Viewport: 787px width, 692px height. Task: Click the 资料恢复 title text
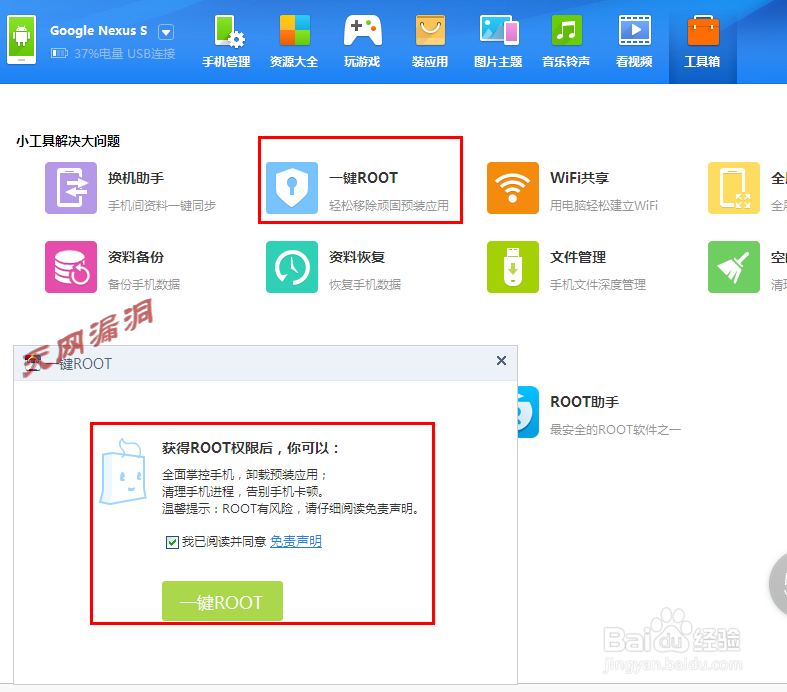(357, 257)
